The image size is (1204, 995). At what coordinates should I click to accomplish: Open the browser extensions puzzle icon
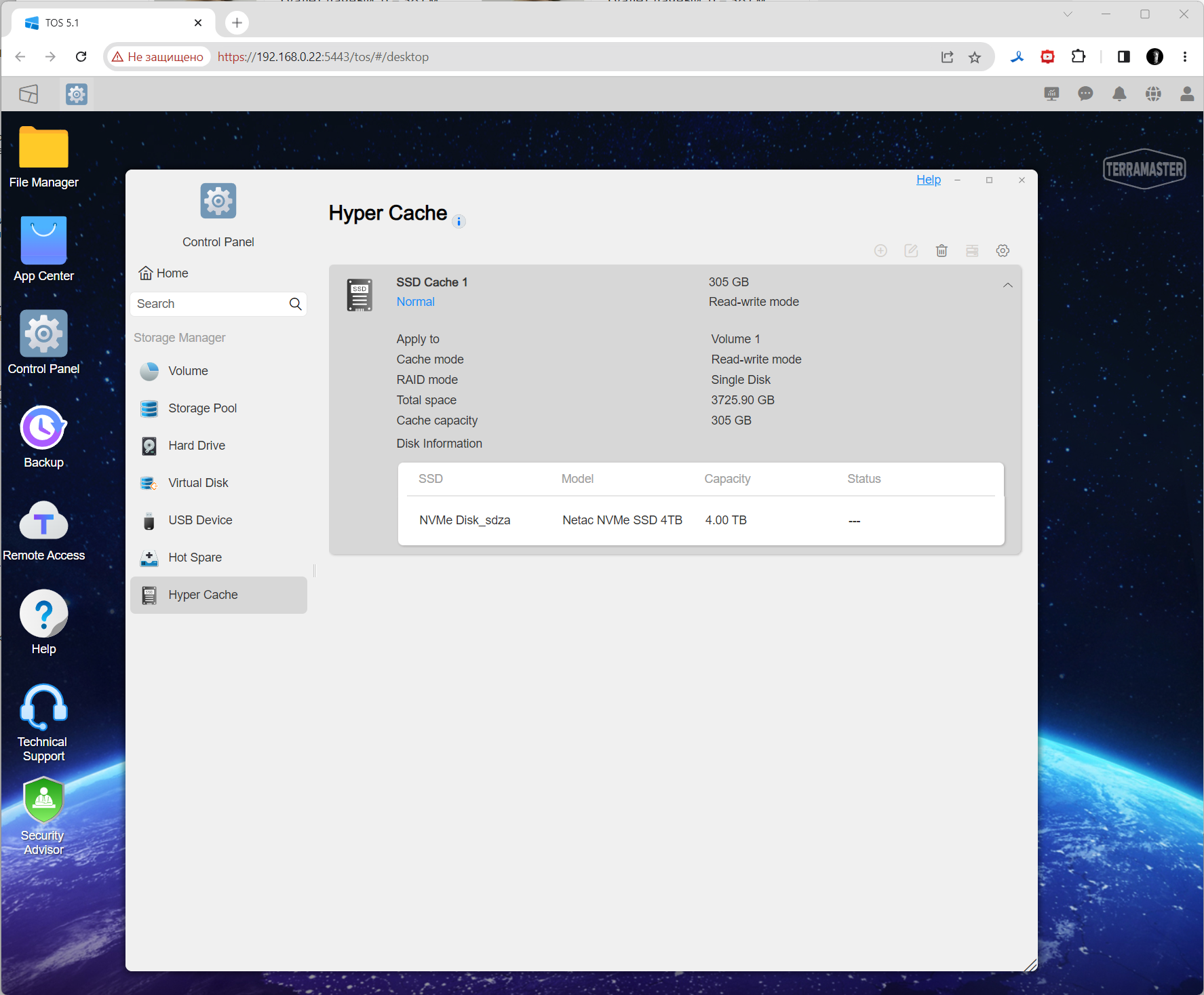(1079, 57)
